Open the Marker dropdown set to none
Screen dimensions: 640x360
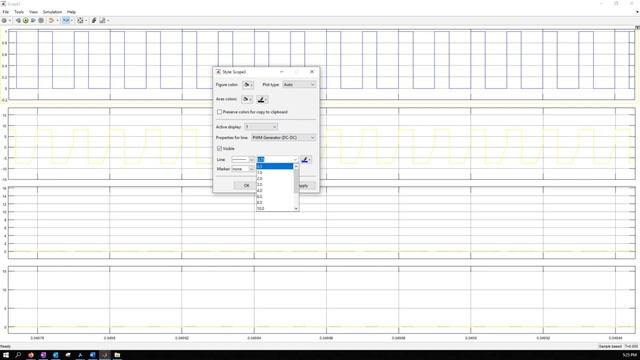(243, 169)
